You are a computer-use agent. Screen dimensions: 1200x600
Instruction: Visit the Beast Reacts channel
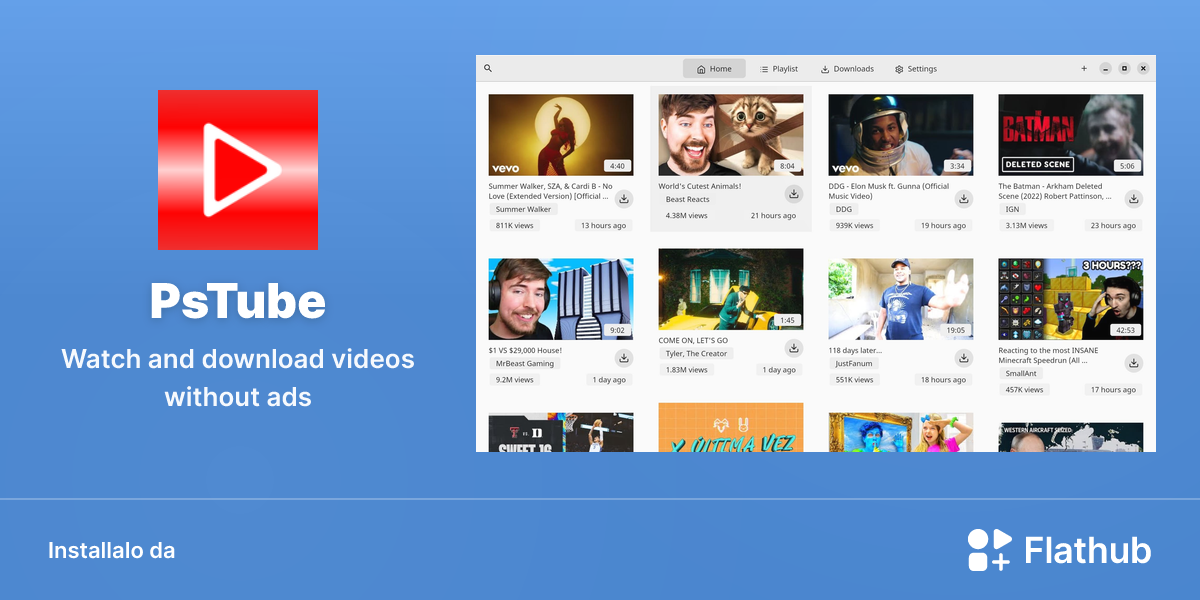688,200
